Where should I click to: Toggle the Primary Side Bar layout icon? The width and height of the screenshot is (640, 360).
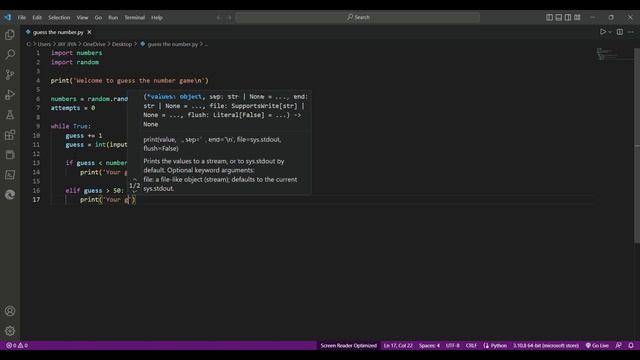(549, 17)
